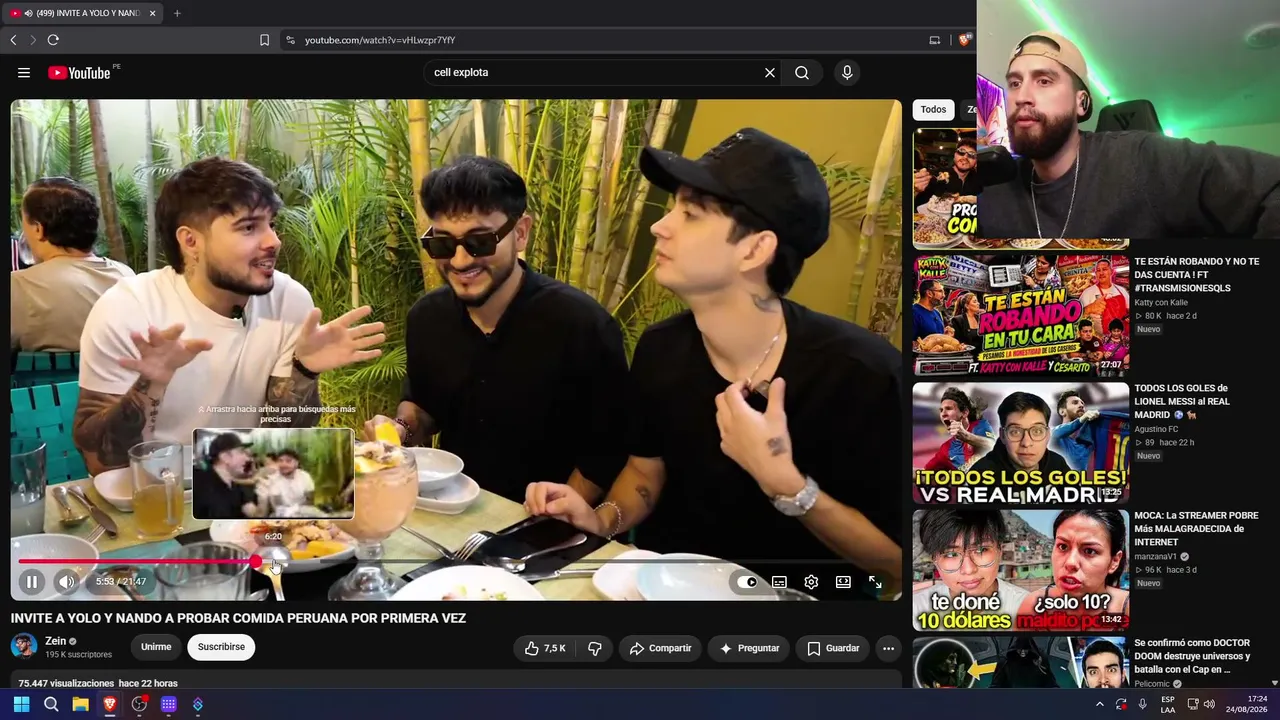1280x720 pixels.
Task: Toggle the autoplay switch in player
Action: click(x=747, y=582)
